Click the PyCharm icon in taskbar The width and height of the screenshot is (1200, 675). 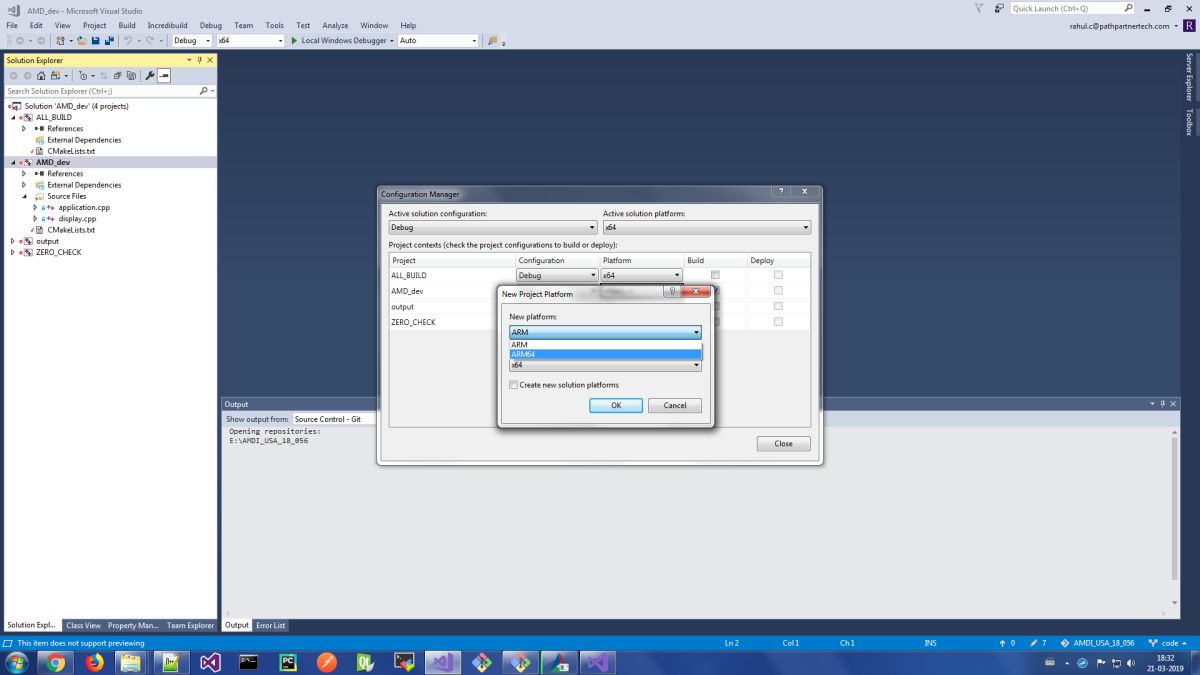click(288, 662)
